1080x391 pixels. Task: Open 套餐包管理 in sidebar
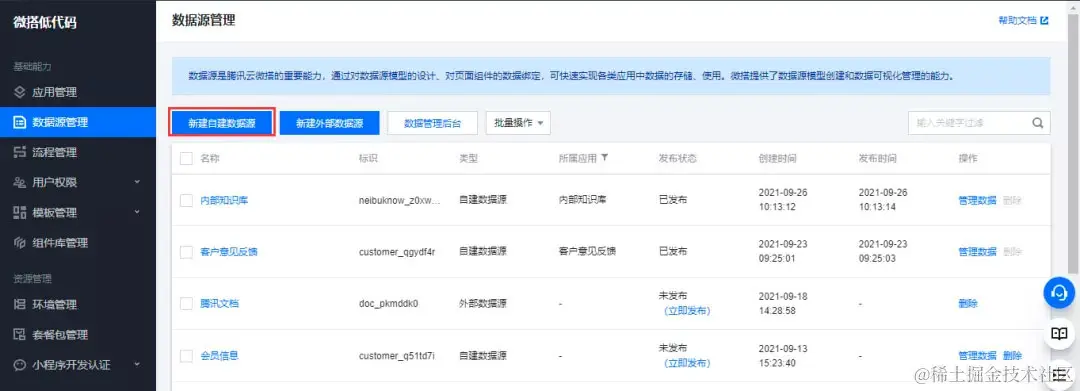pos(78,335)
